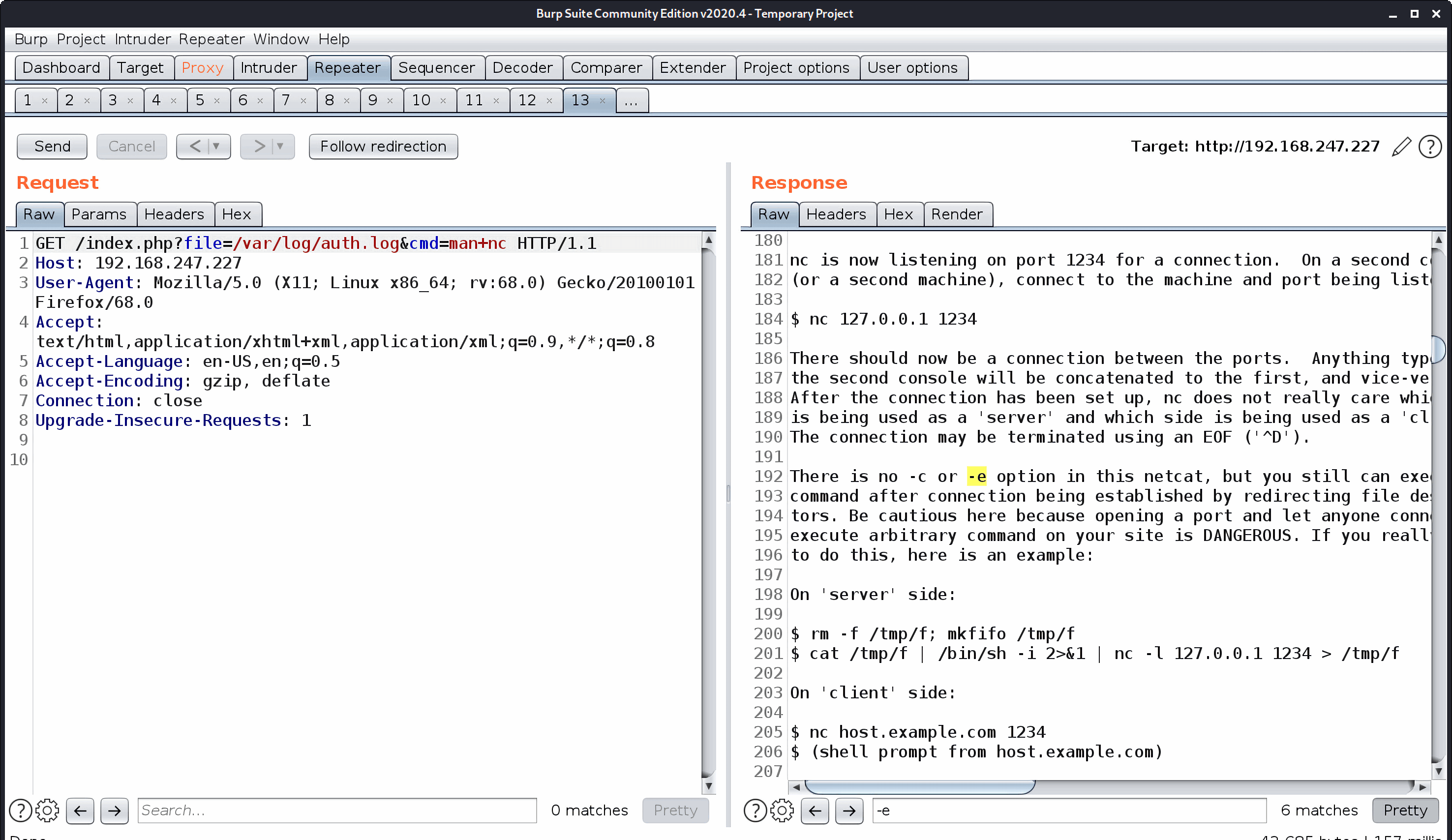
Task: Open the Repeater menu
Action: tap(212, 39)
